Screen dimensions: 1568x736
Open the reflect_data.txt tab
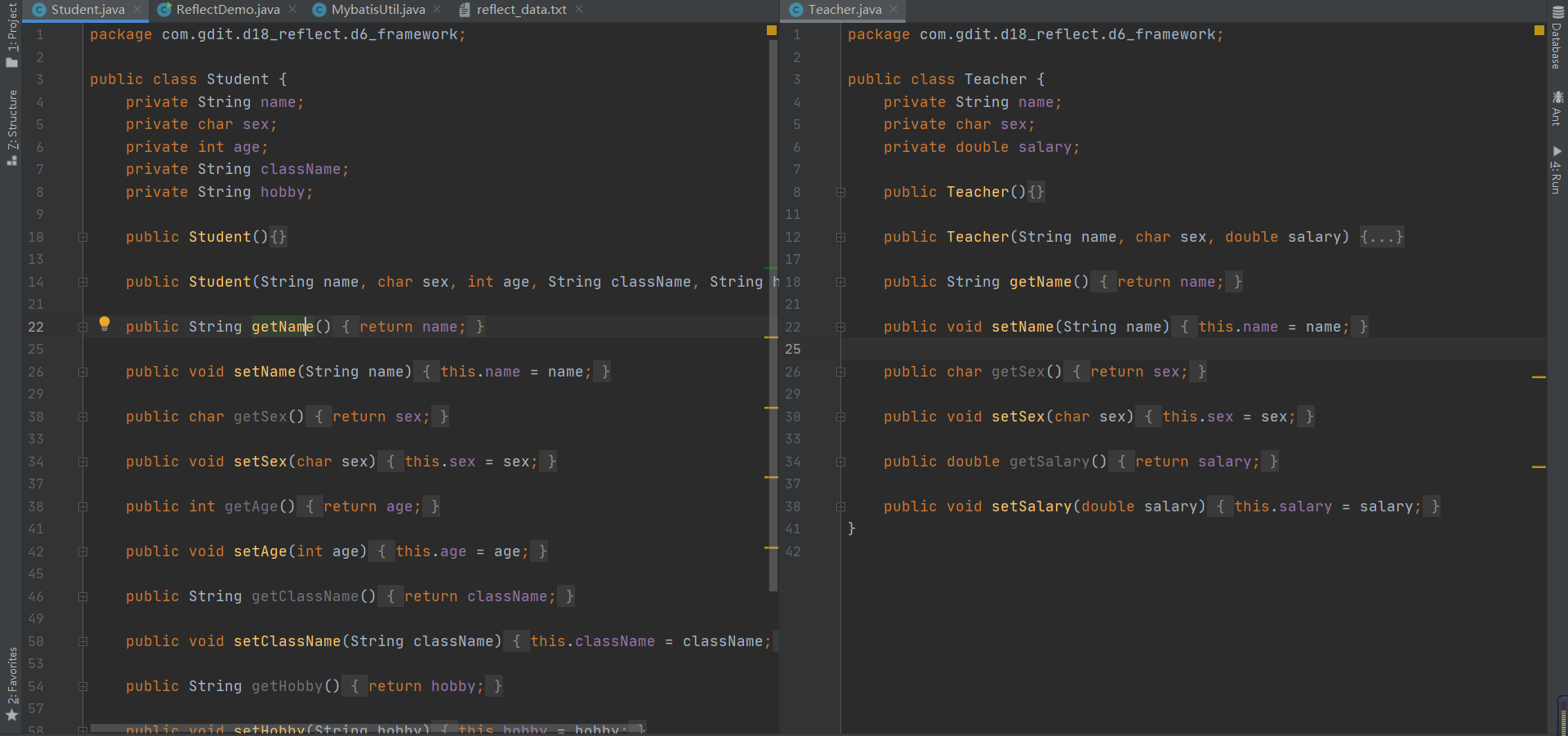(521, 10)
